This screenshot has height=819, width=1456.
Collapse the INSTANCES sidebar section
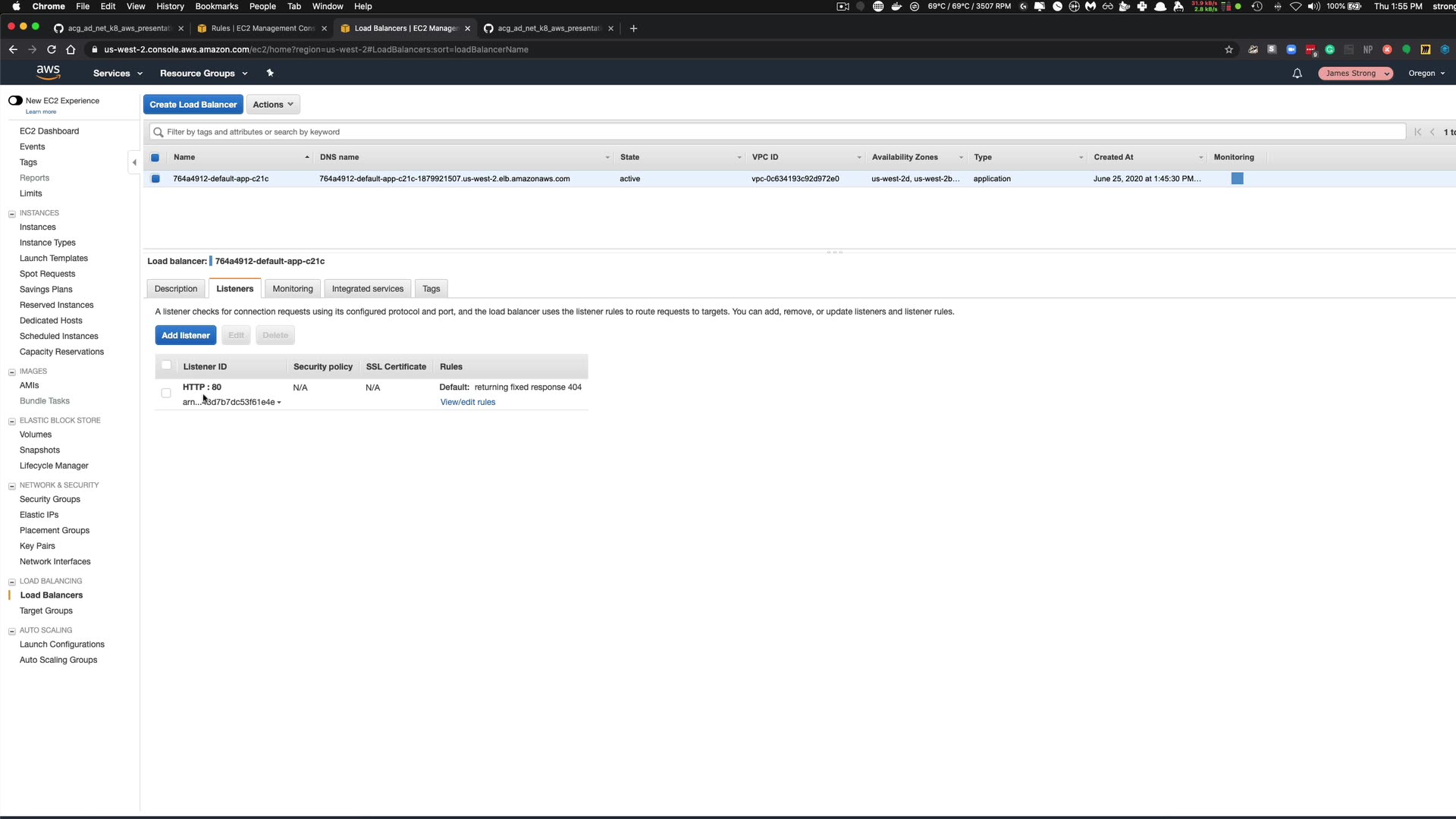click(x=12, y=214)
